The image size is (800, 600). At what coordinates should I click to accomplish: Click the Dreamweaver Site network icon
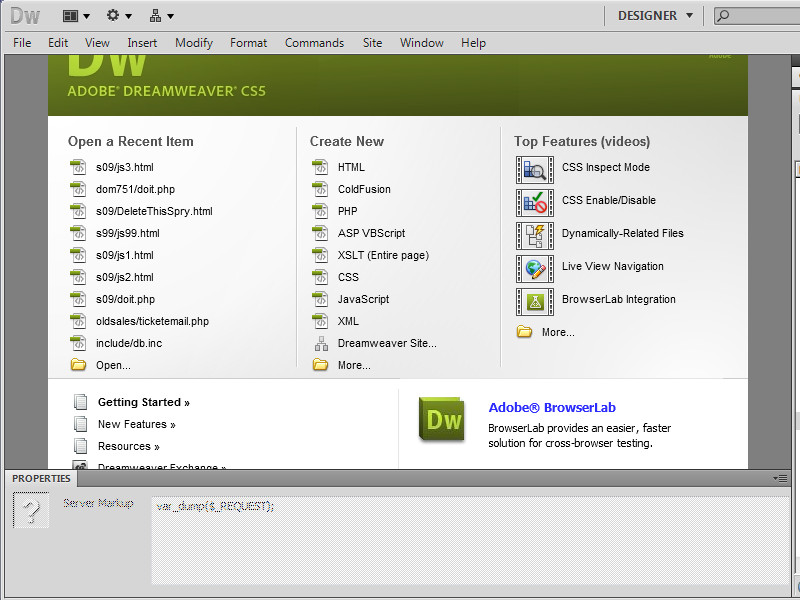pos(321,343)
